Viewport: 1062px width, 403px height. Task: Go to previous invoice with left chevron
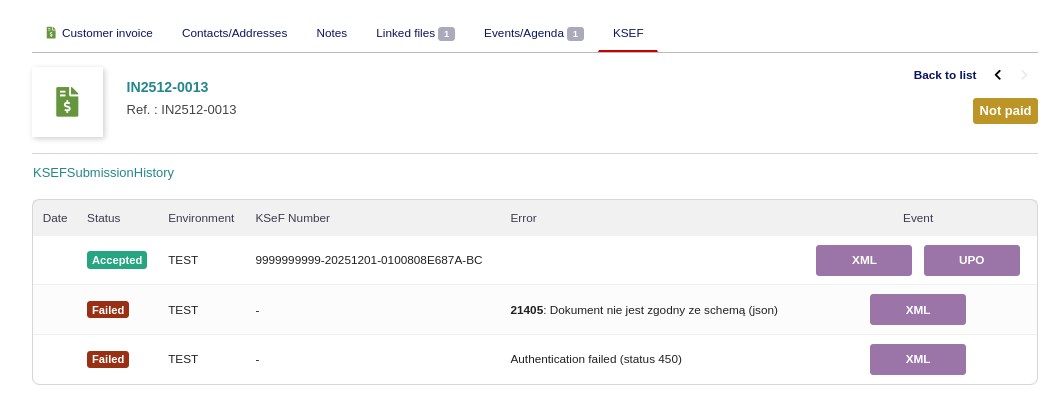coord(997,75)
